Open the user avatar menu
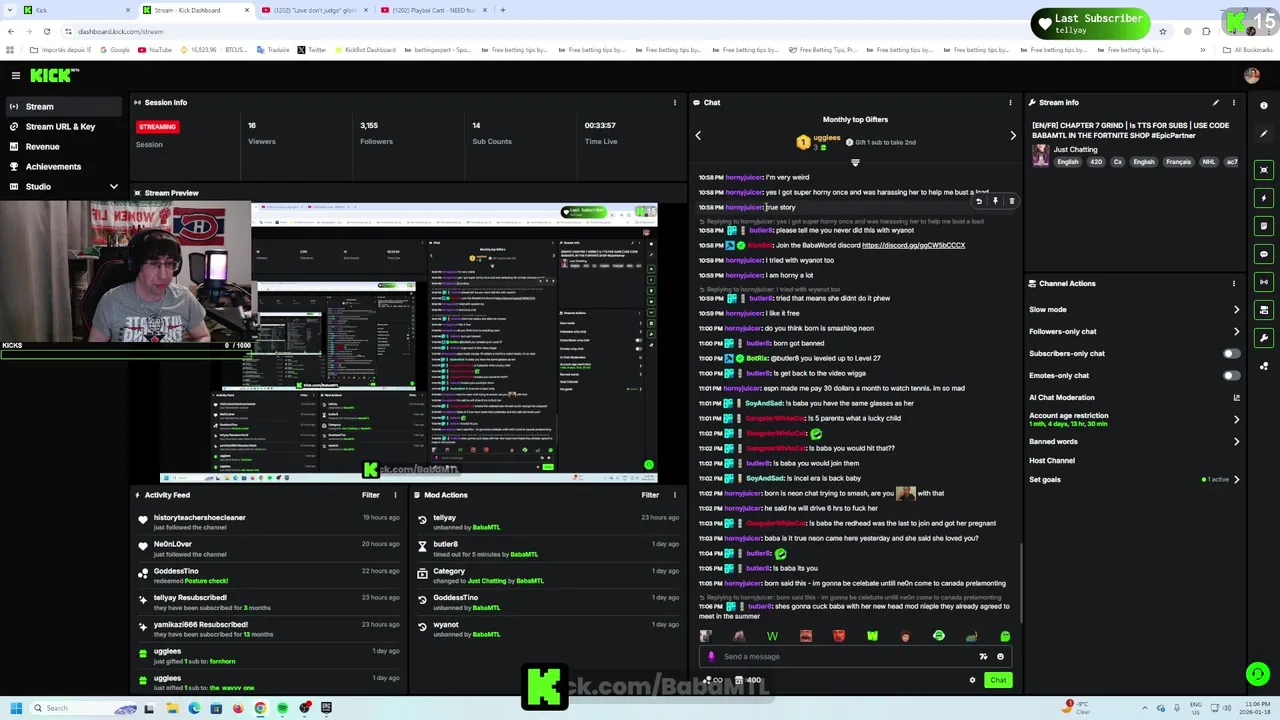Screen dimensions: 1280x720 tap(1252, 75)
